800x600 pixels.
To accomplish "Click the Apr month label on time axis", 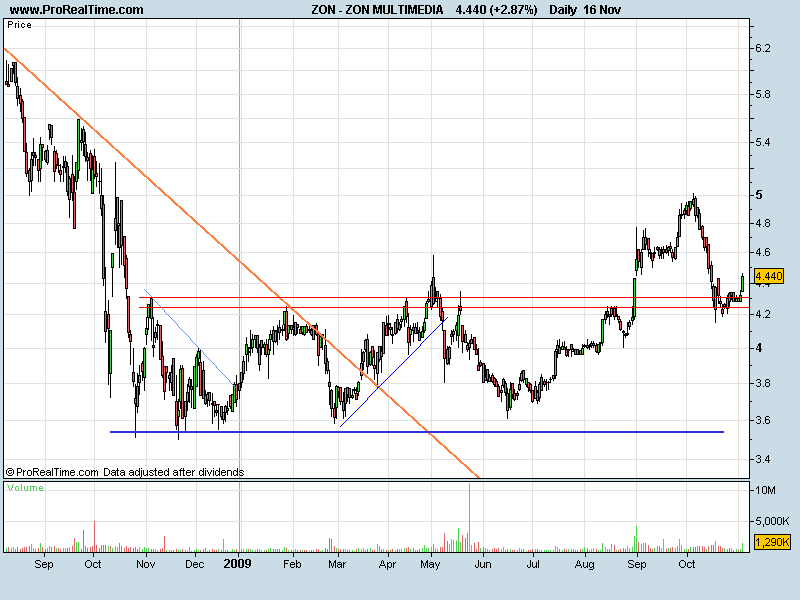I will click(x=387, y=564).
